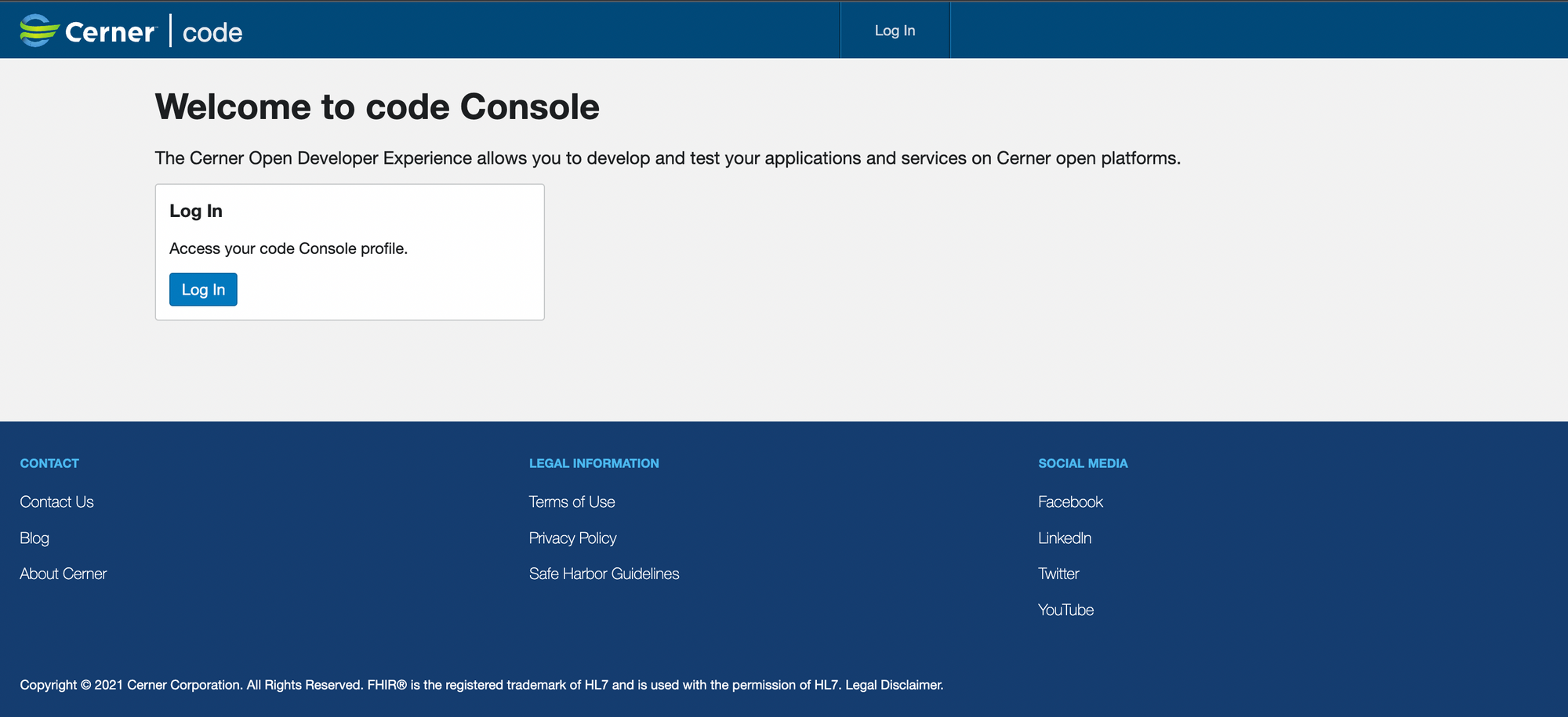Click the blue Log In button
Screen dimensions: 1568x717
click(x=203, y=289)
